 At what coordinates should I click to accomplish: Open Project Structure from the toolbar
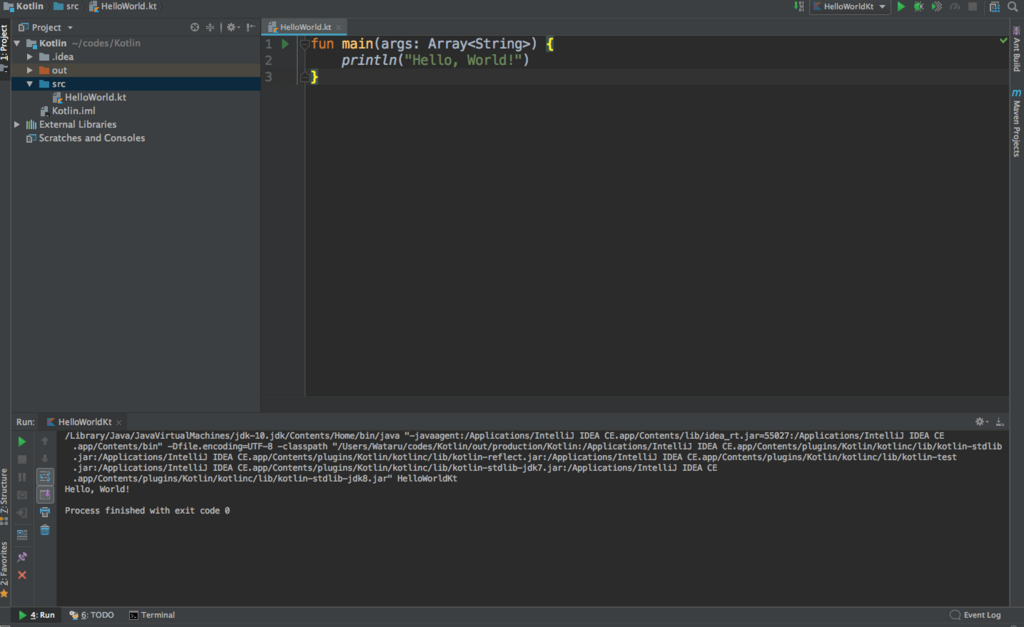click(995, 7)
